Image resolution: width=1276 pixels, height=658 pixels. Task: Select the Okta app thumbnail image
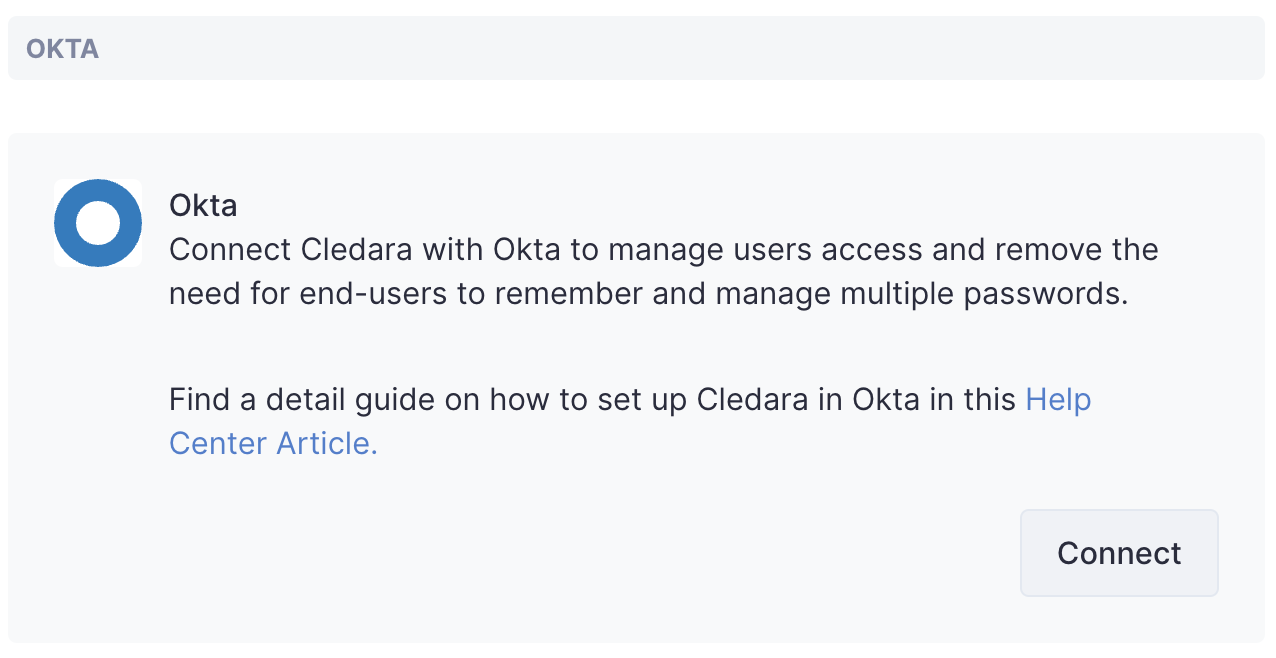[98, 223]
